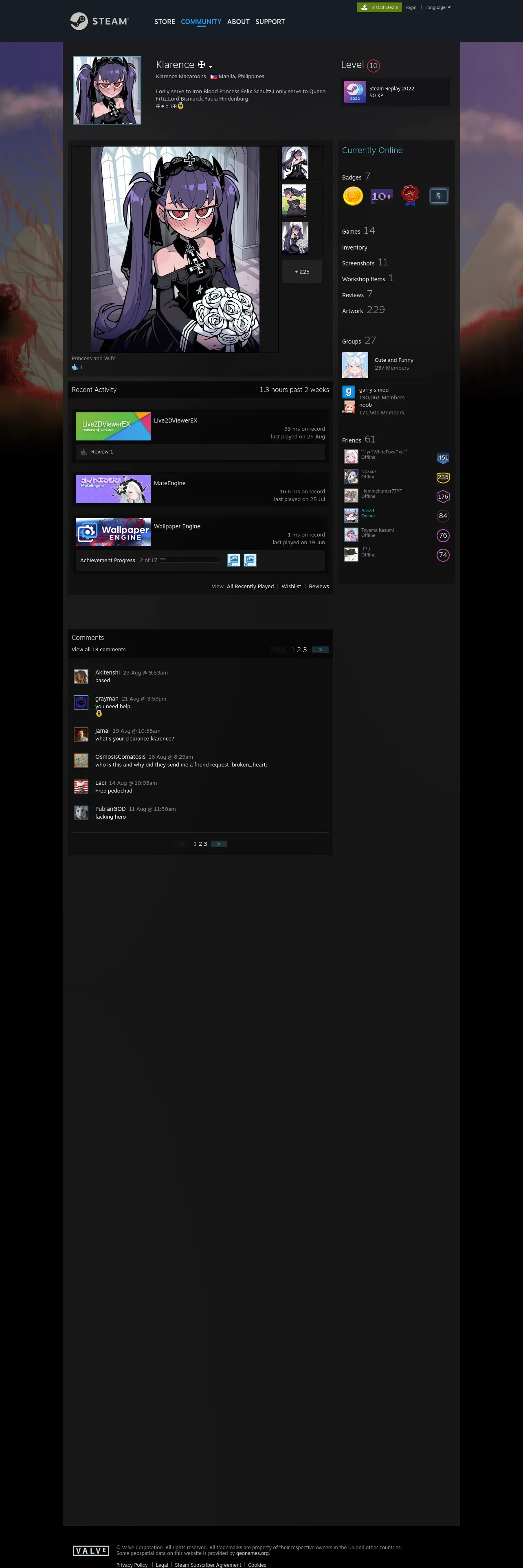Click the thumbs up icon under artwork
The image size is (523, 1568).
75,367
